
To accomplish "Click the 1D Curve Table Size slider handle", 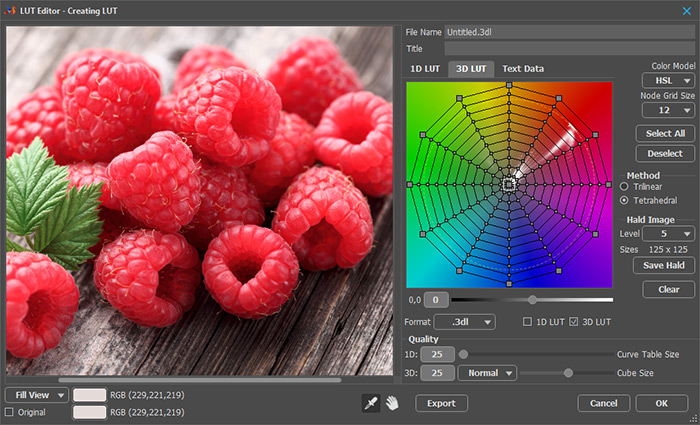I will tap(463, 354).
